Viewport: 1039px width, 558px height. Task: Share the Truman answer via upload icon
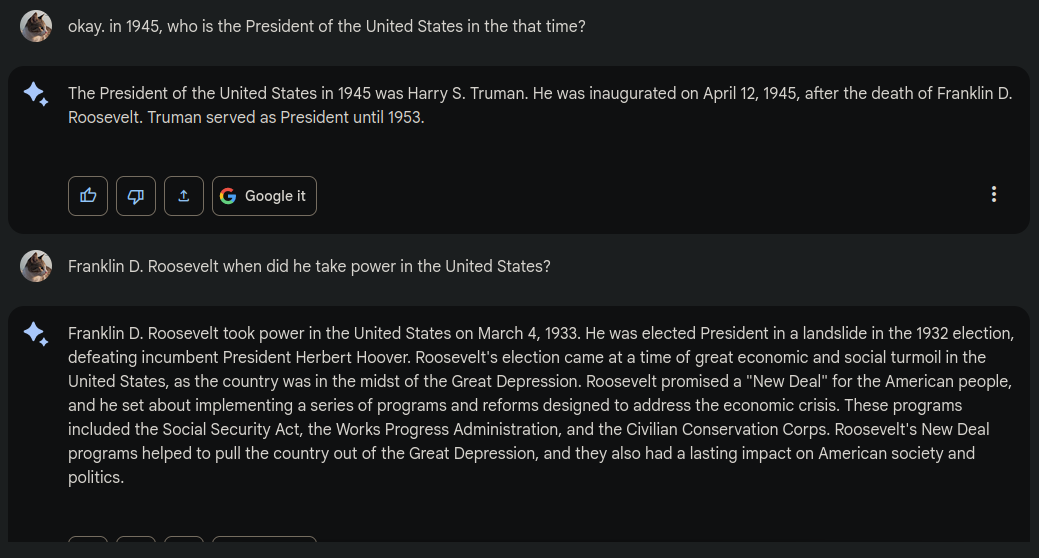coord(184,196)
